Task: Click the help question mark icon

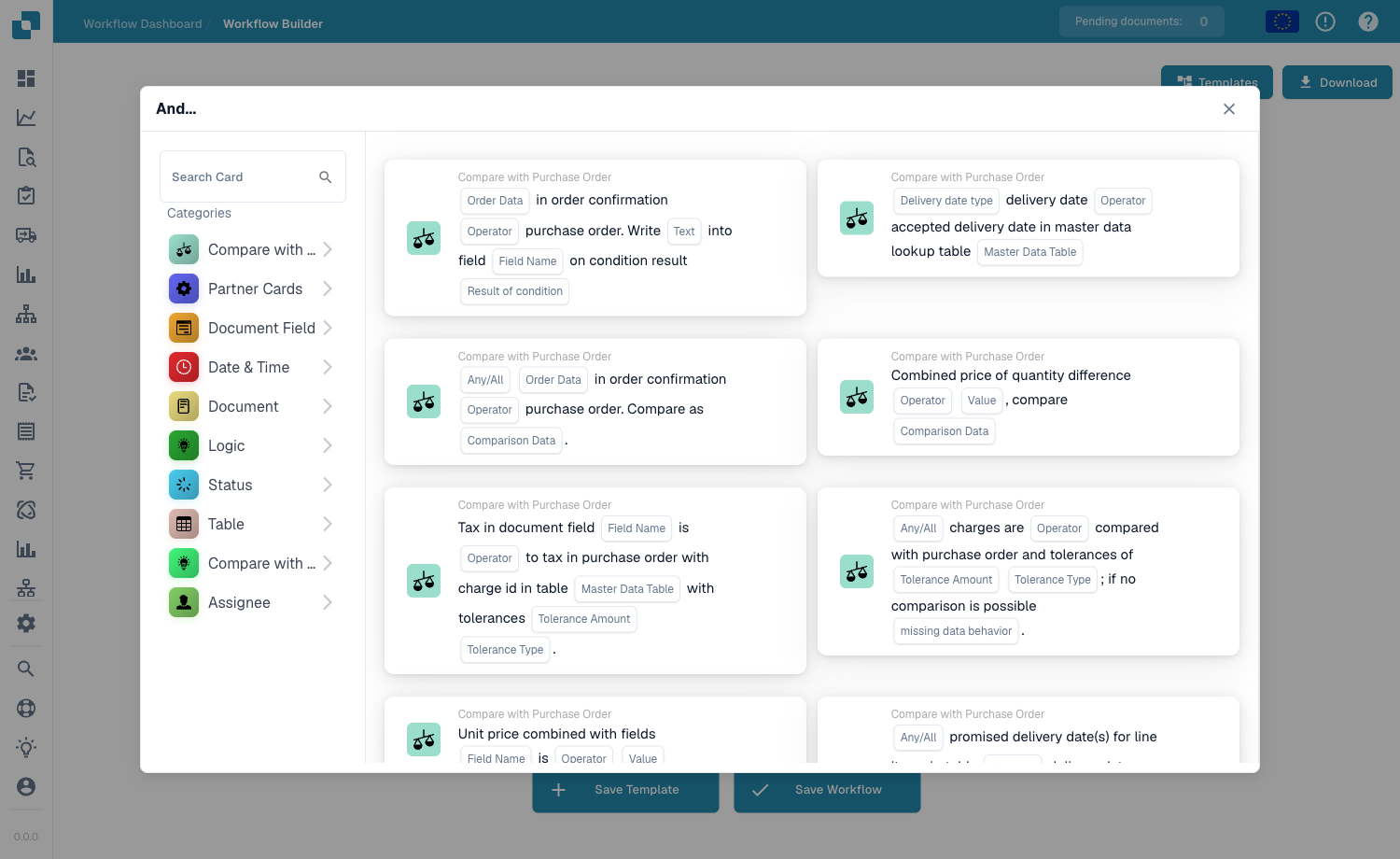Action: [1368, 21]
